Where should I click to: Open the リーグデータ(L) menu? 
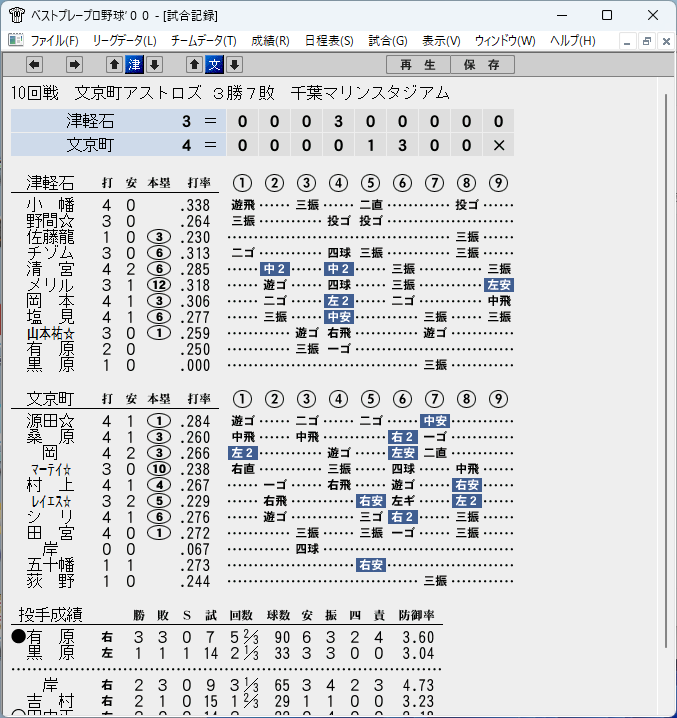(x=125, y=41)
